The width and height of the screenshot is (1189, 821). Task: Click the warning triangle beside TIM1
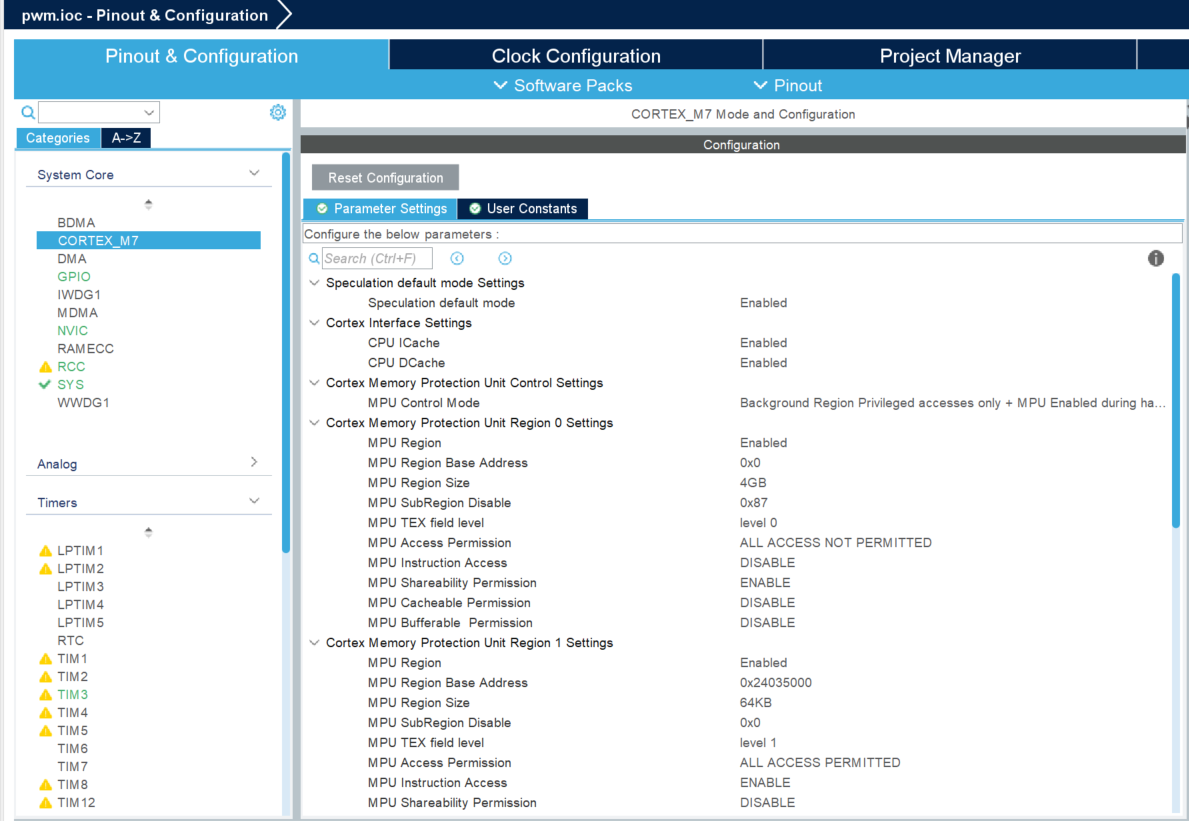(x=44, y=658)
